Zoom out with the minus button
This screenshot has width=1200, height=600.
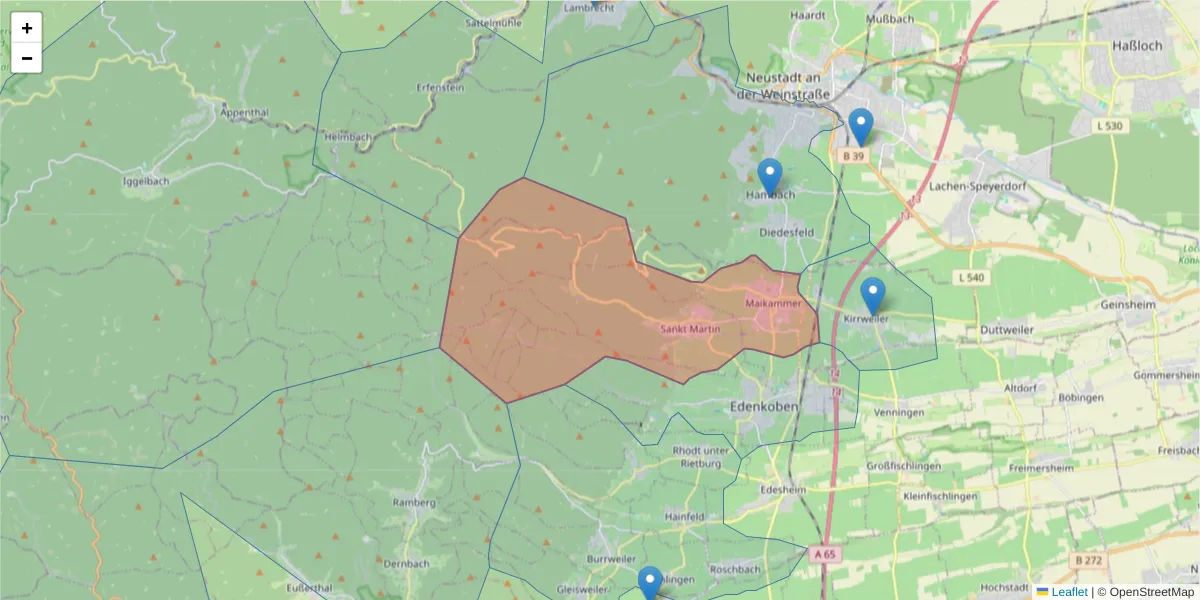(x=26, y=58)
